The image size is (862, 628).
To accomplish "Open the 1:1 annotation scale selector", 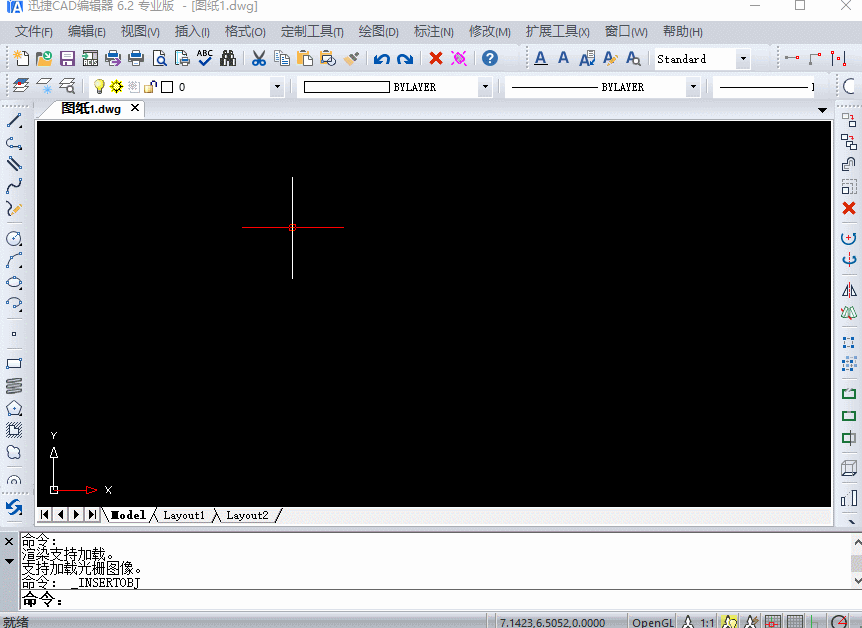I will [707, 623].
